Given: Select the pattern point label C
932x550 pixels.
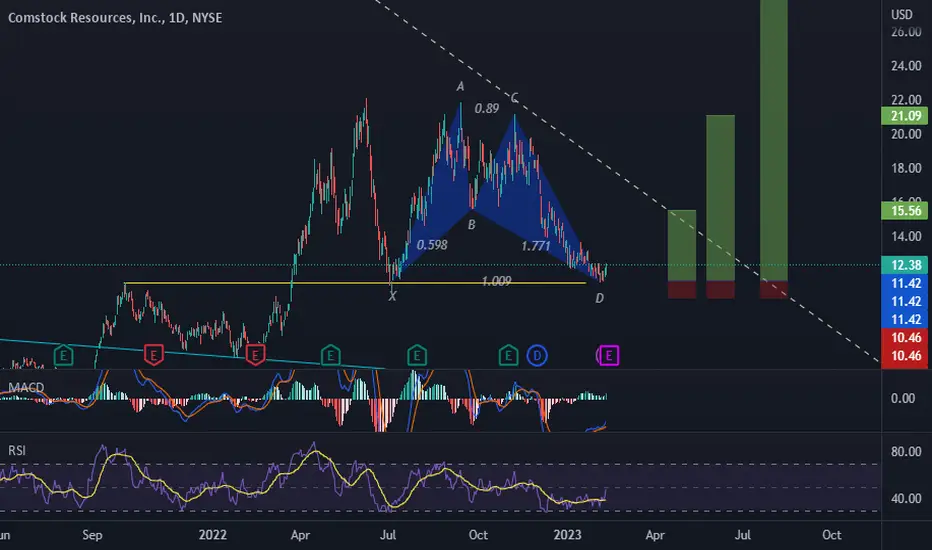Looking at the screenshot, I should 514,98.
